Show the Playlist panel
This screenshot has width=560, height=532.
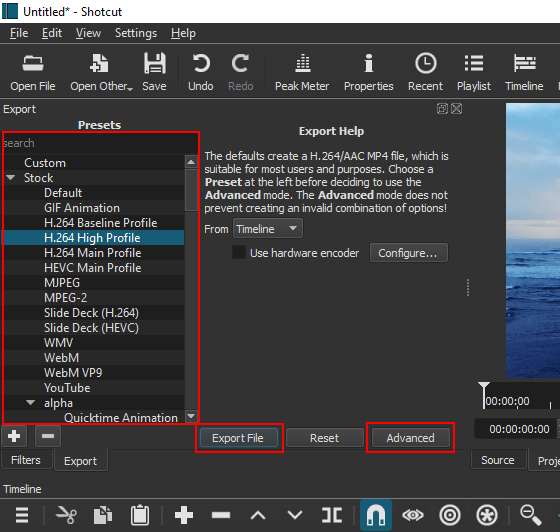coord(474,72)
